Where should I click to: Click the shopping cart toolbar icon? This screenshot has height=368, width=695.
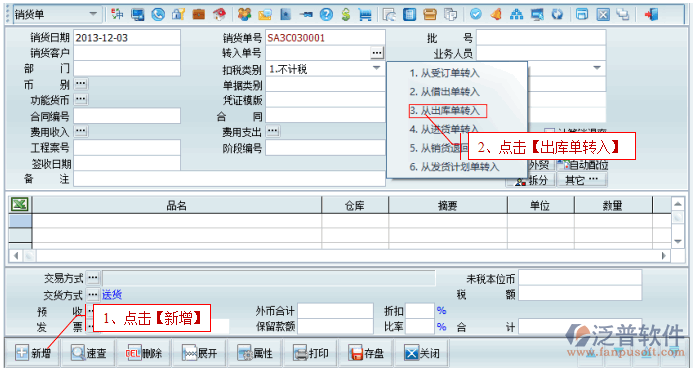coord(365,15)
